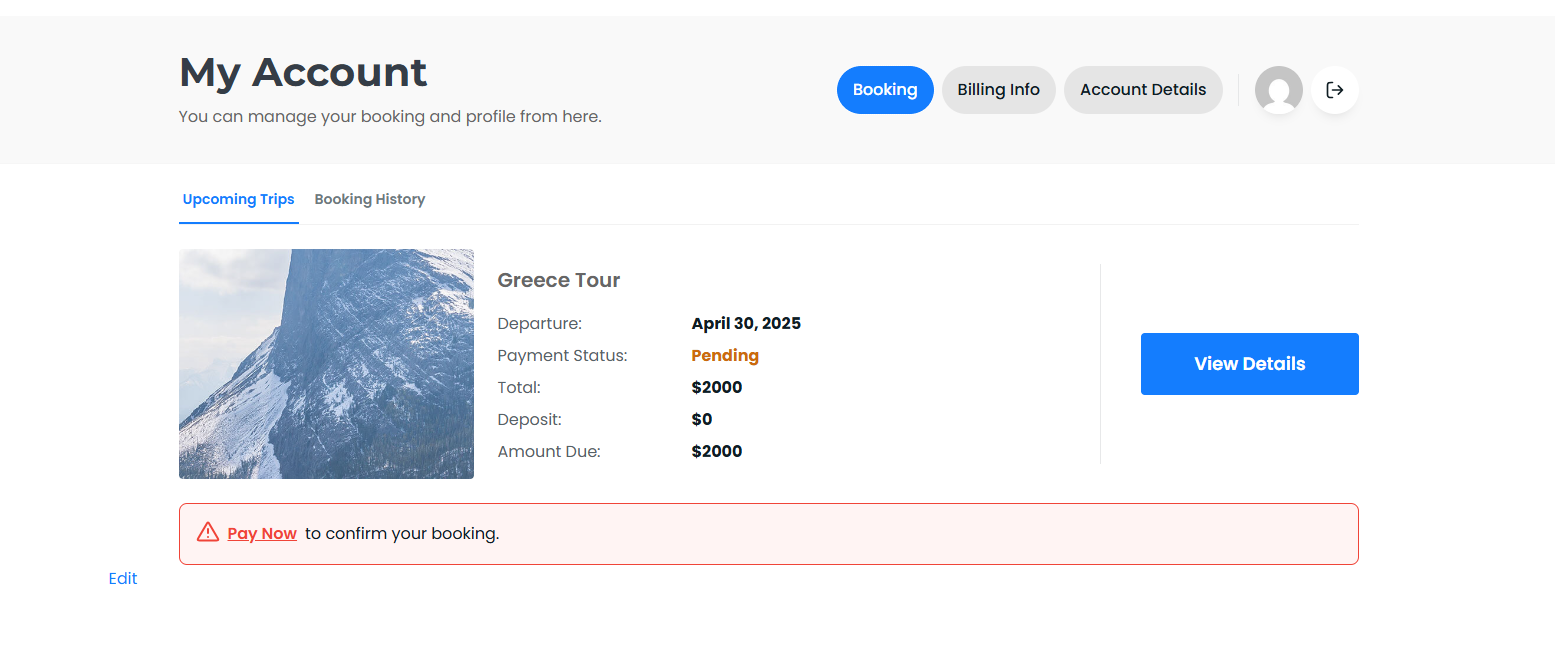This screenshot has height=670, width=1555.
Task: Select the Booking tab
Action: coord(885,89)
